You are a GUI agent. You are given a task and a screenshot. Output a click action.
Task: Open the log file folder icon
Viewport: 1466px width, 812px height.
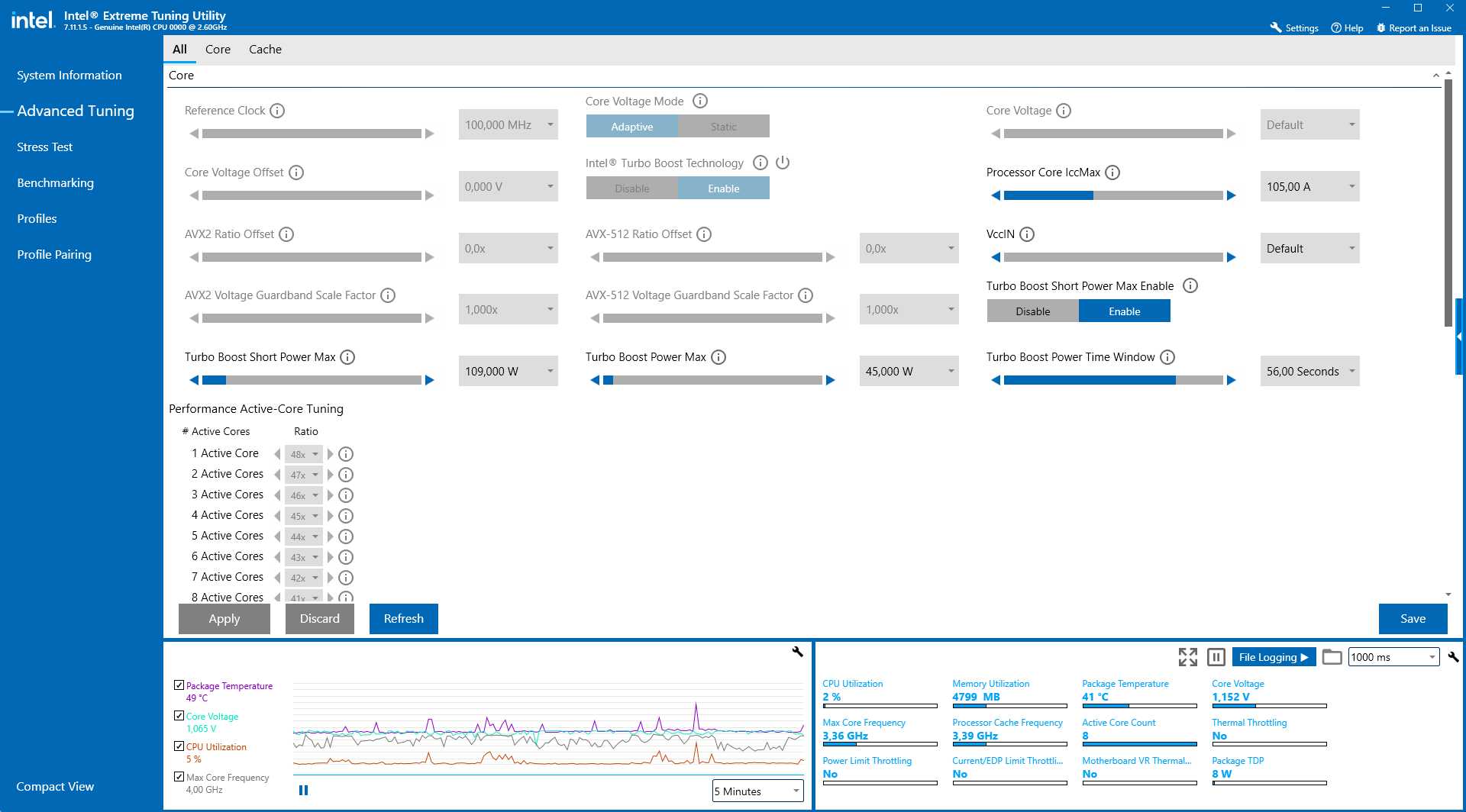point(1332,657)
